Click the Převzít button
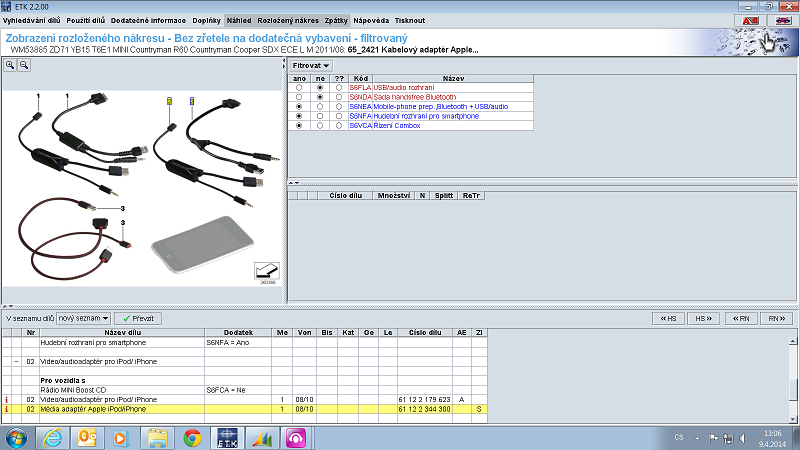The height and width of the screenshot is (450, 800). (x=137, y=318)
